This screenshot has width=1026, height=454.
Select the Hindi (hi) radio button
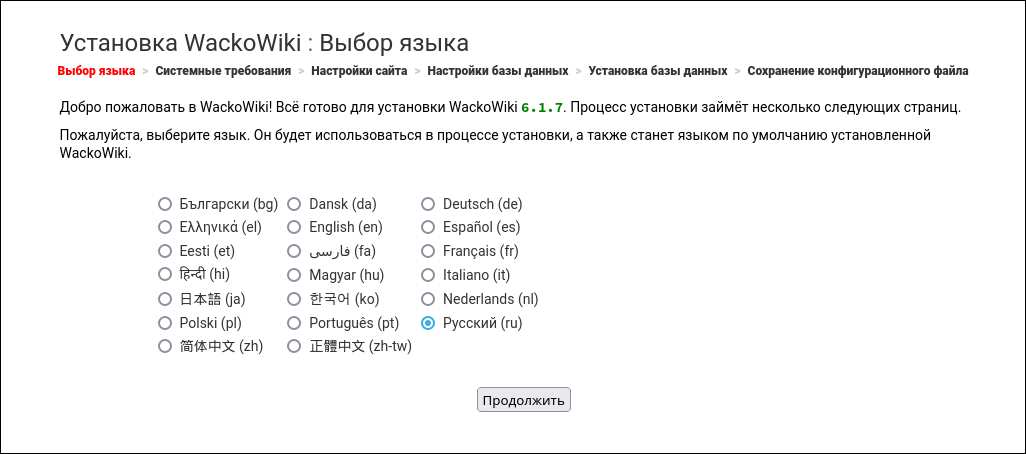click(x=165, y=275)
